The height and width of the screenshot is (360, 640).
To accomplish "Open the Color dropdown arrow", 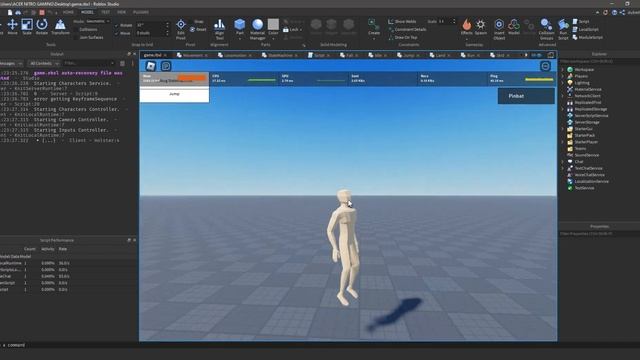I will pyautogui.click(x=273, y=38).
